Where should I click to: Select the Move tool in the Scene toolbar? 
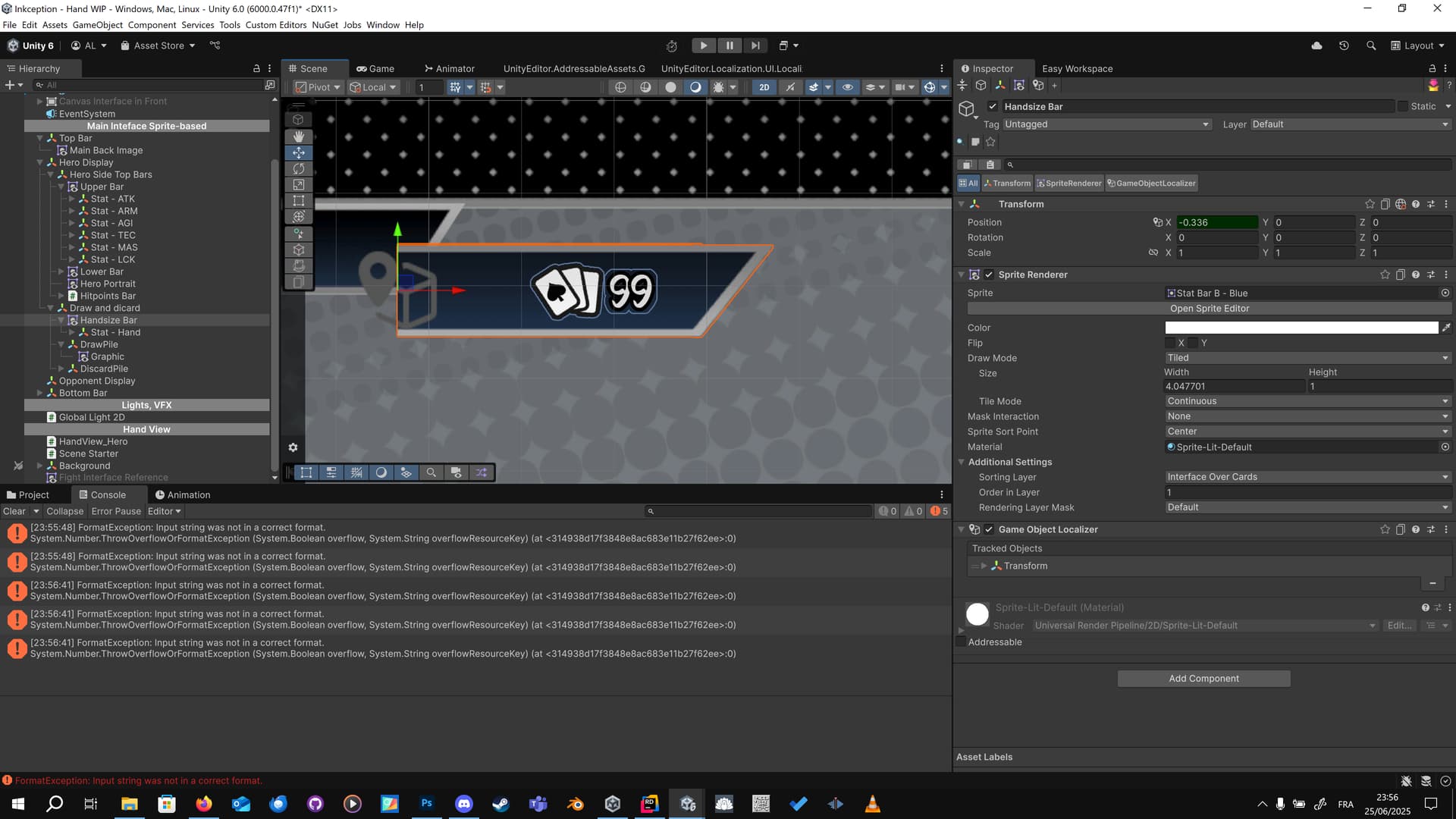coord(298,152)
